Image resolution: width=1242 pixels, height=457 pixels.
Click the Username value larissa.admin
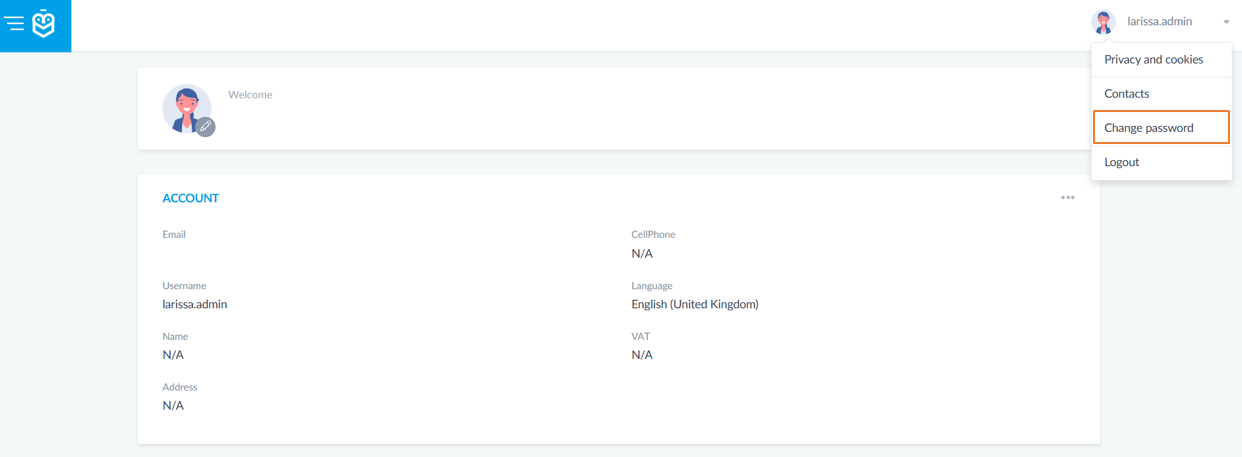[195, 304]
